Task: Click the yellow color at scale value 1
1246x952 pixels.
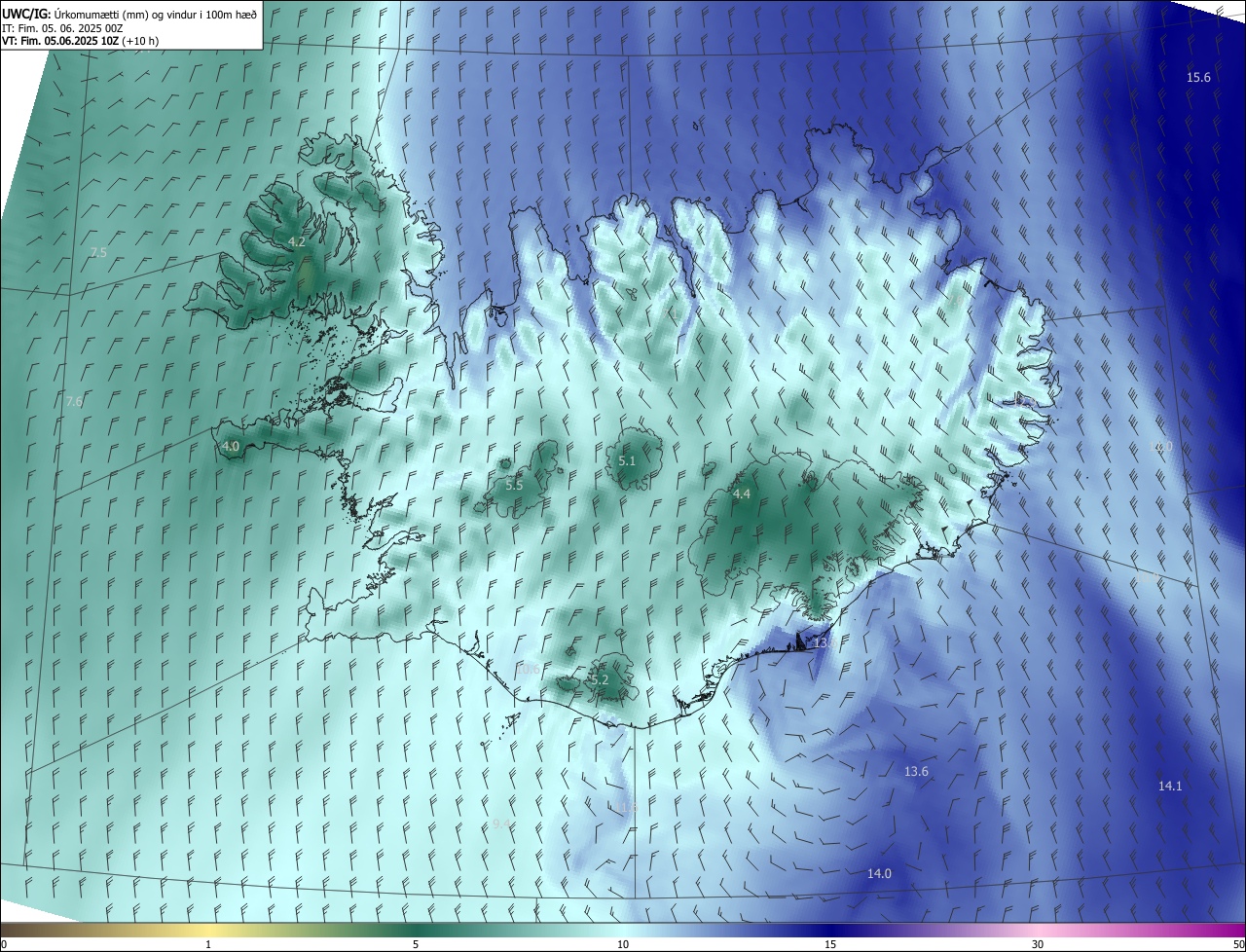Action: pyautogui.click(x=208, y=931)
